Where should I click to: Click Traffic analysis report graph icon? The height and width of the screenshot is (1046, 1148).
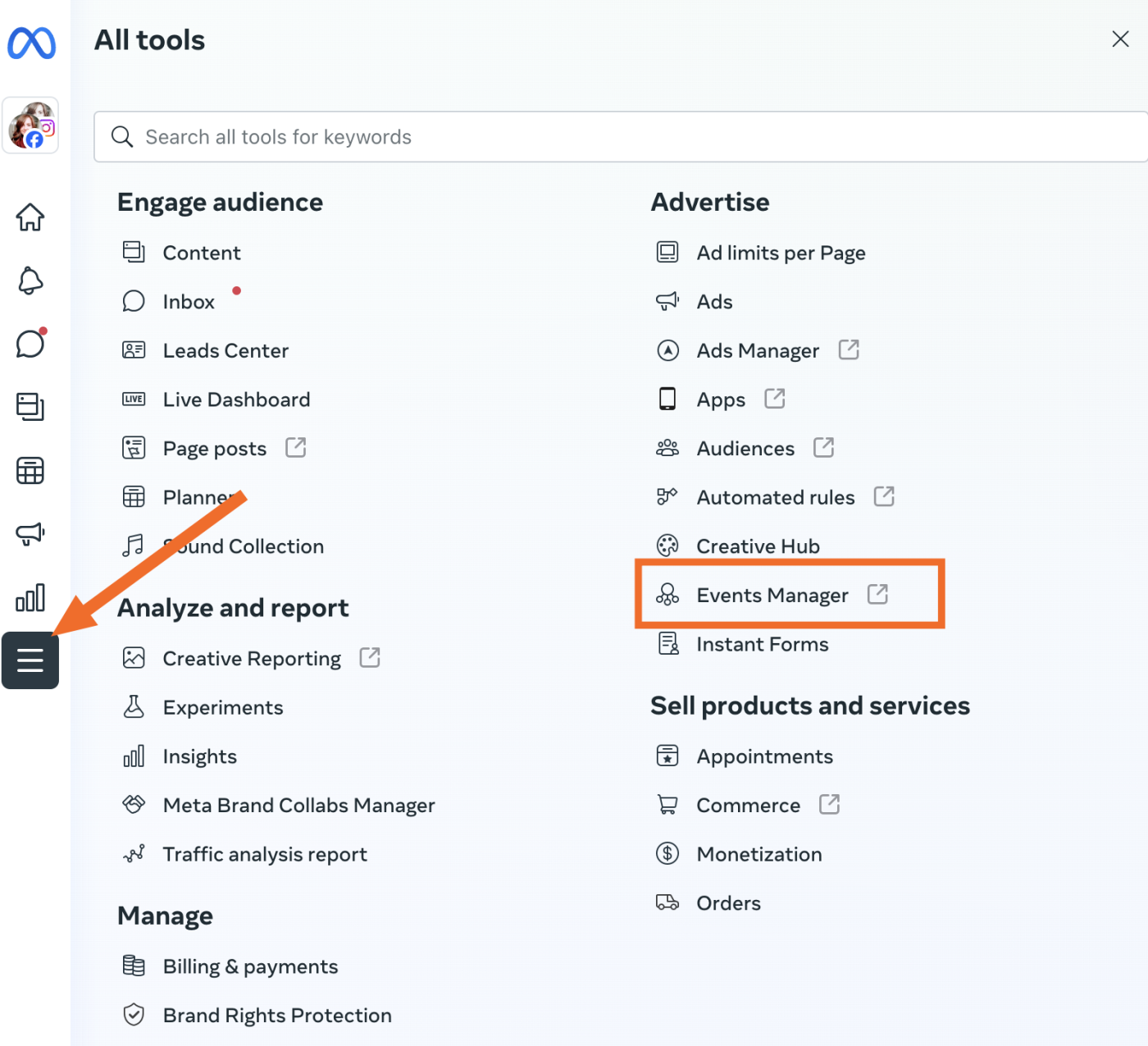pyautogui.click(x=134, y=854)
